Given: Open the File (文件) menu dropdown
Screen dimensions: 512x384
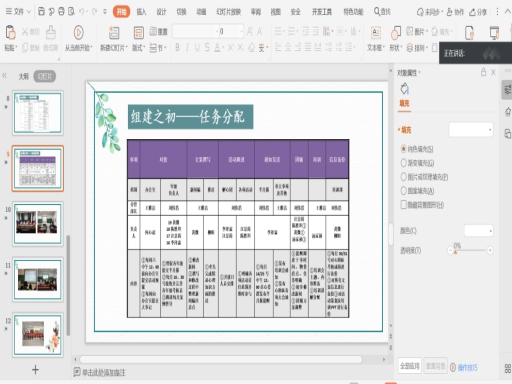Looking at the screenshot, I should 18,12.
